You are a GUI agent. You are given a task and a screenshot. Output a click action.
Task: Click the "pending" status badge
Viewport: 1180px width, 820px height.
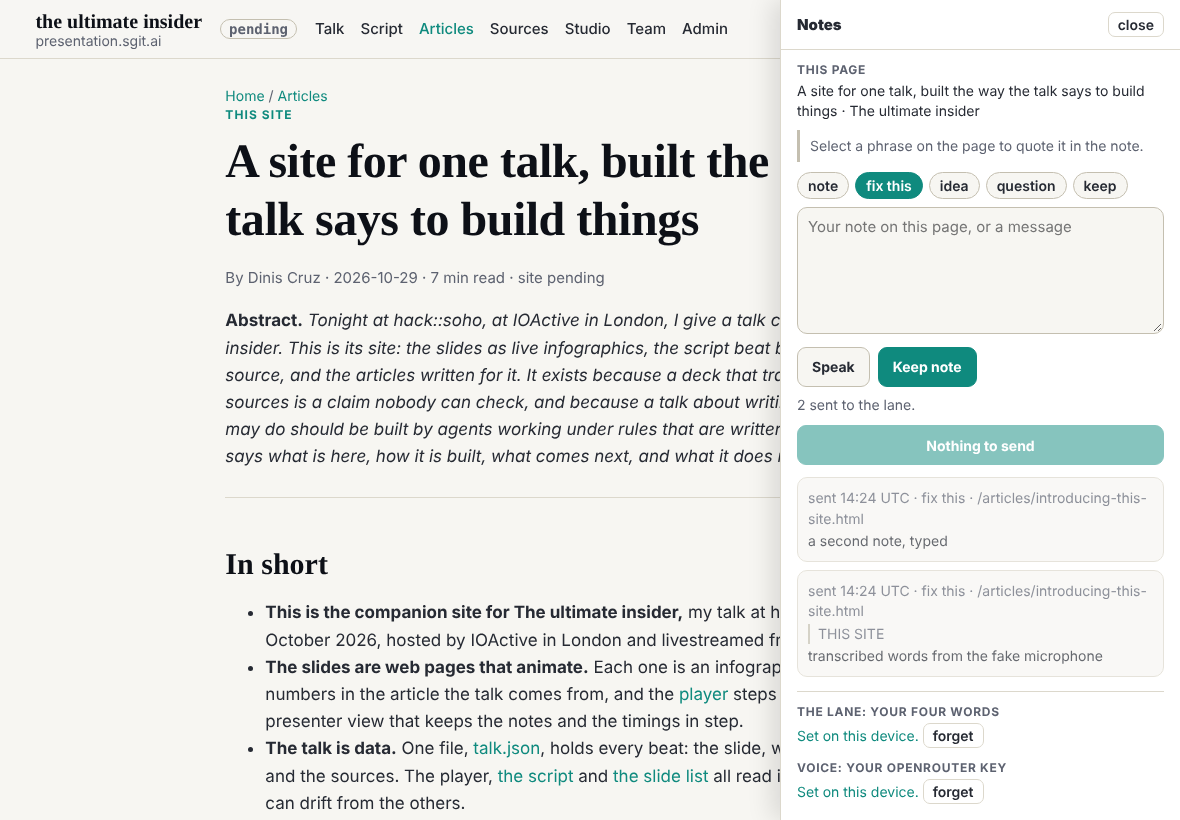tap(258, 29)
